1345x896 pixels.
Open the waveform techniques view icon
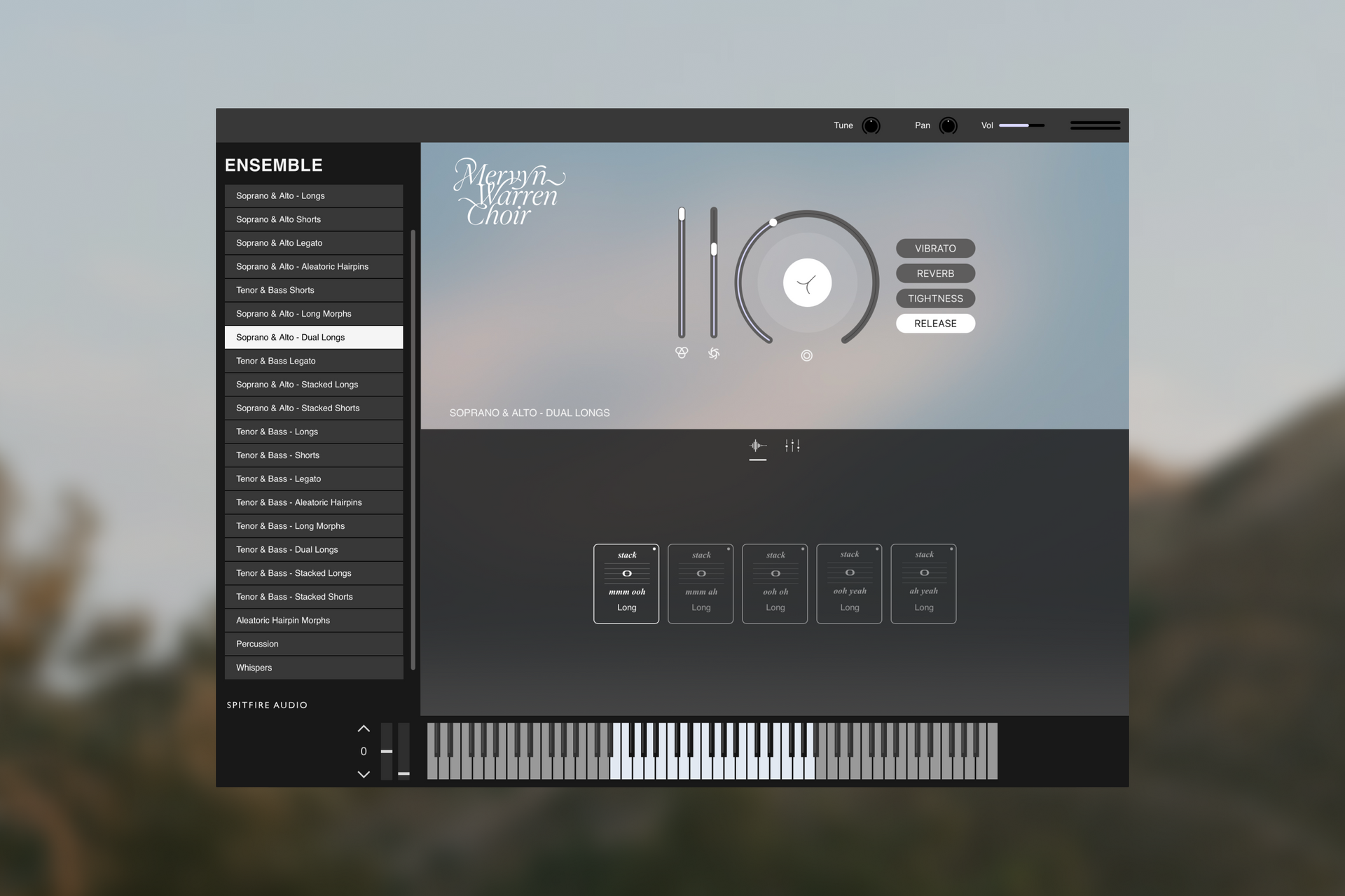click(x=757, y=446)
